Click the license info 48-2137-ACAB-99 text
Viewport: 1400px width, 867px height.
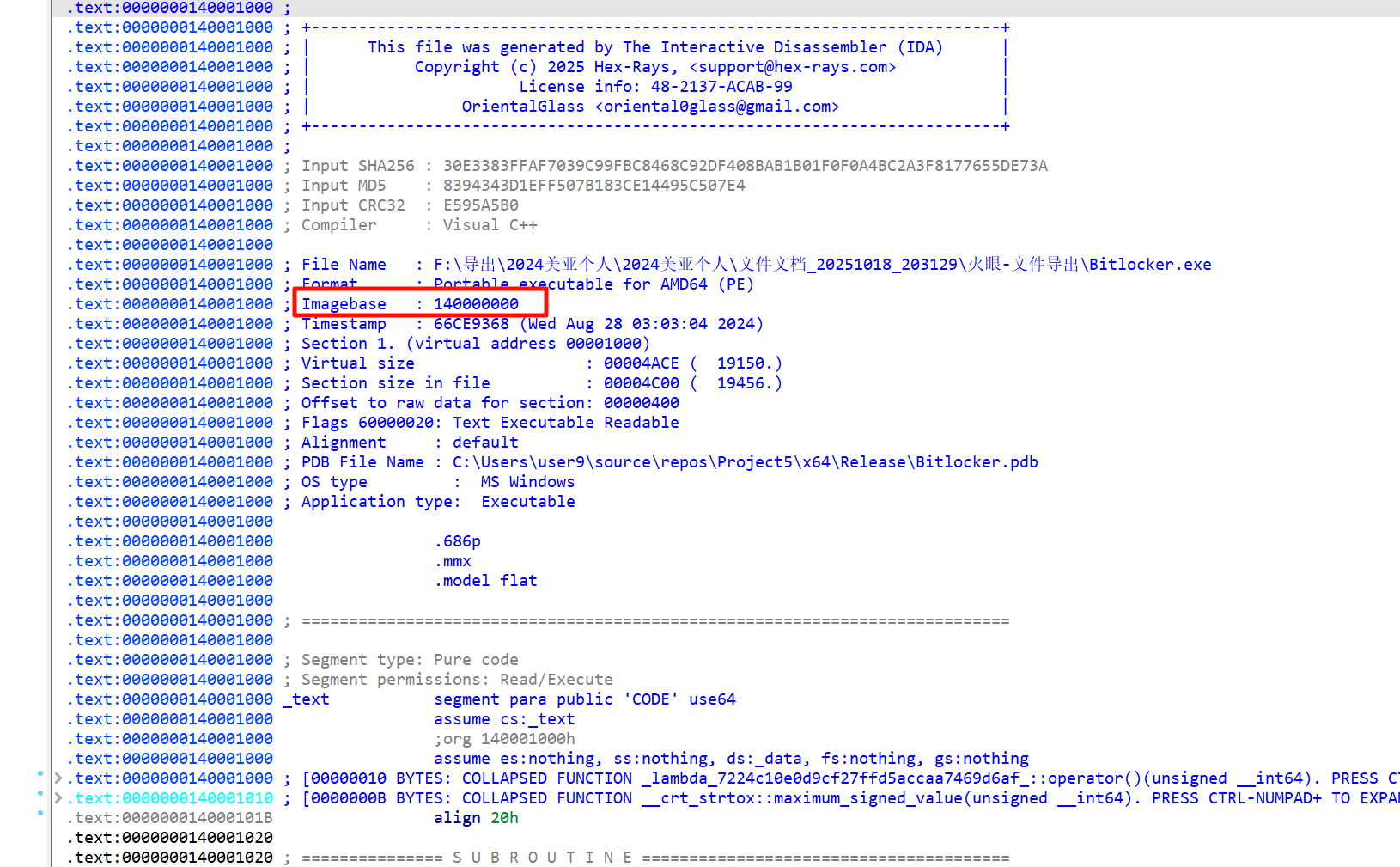tap(721, 87)
